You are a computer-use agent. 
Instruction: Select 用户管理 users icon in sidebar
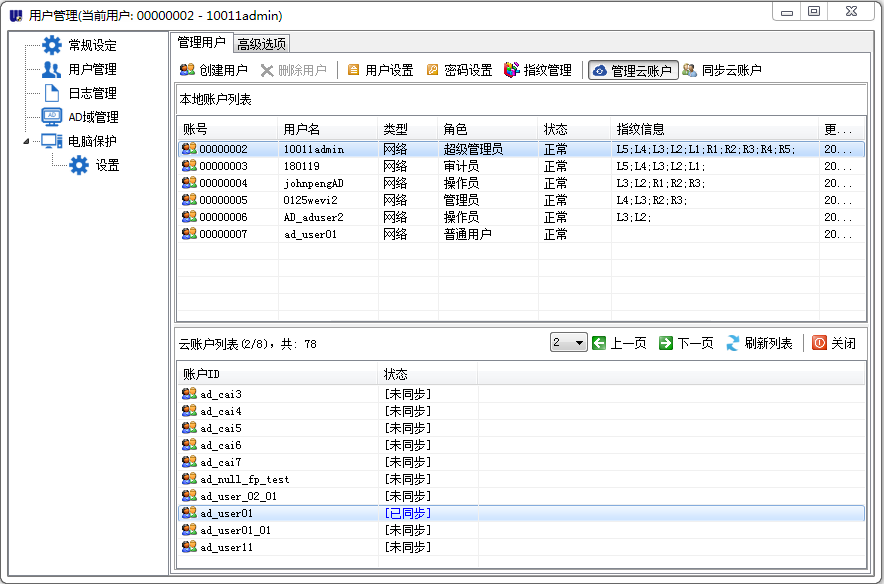pyautogui.click(x=52, y=69)
